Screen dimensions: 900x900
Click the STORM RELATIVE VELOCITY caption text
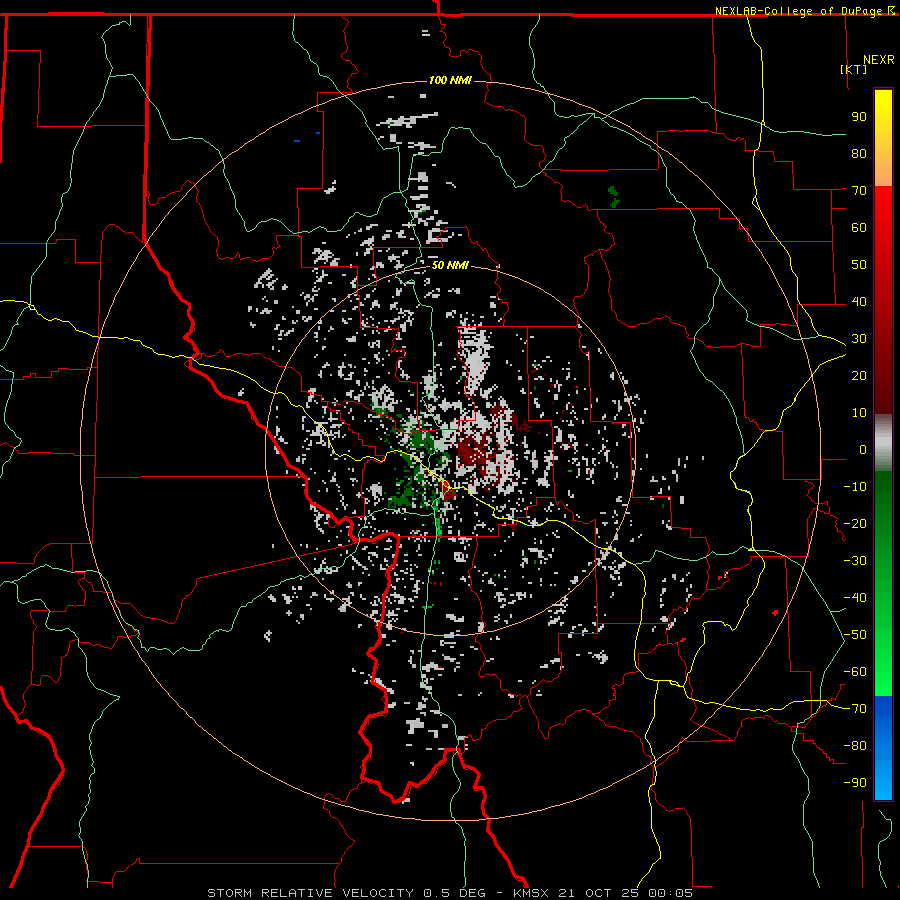point(310,893)
